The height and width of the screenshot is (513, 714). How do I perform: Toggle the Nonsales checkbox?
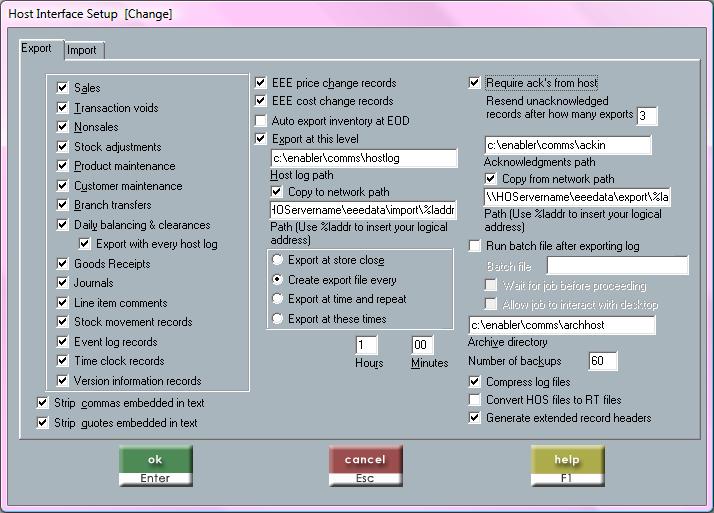point(62,127)
